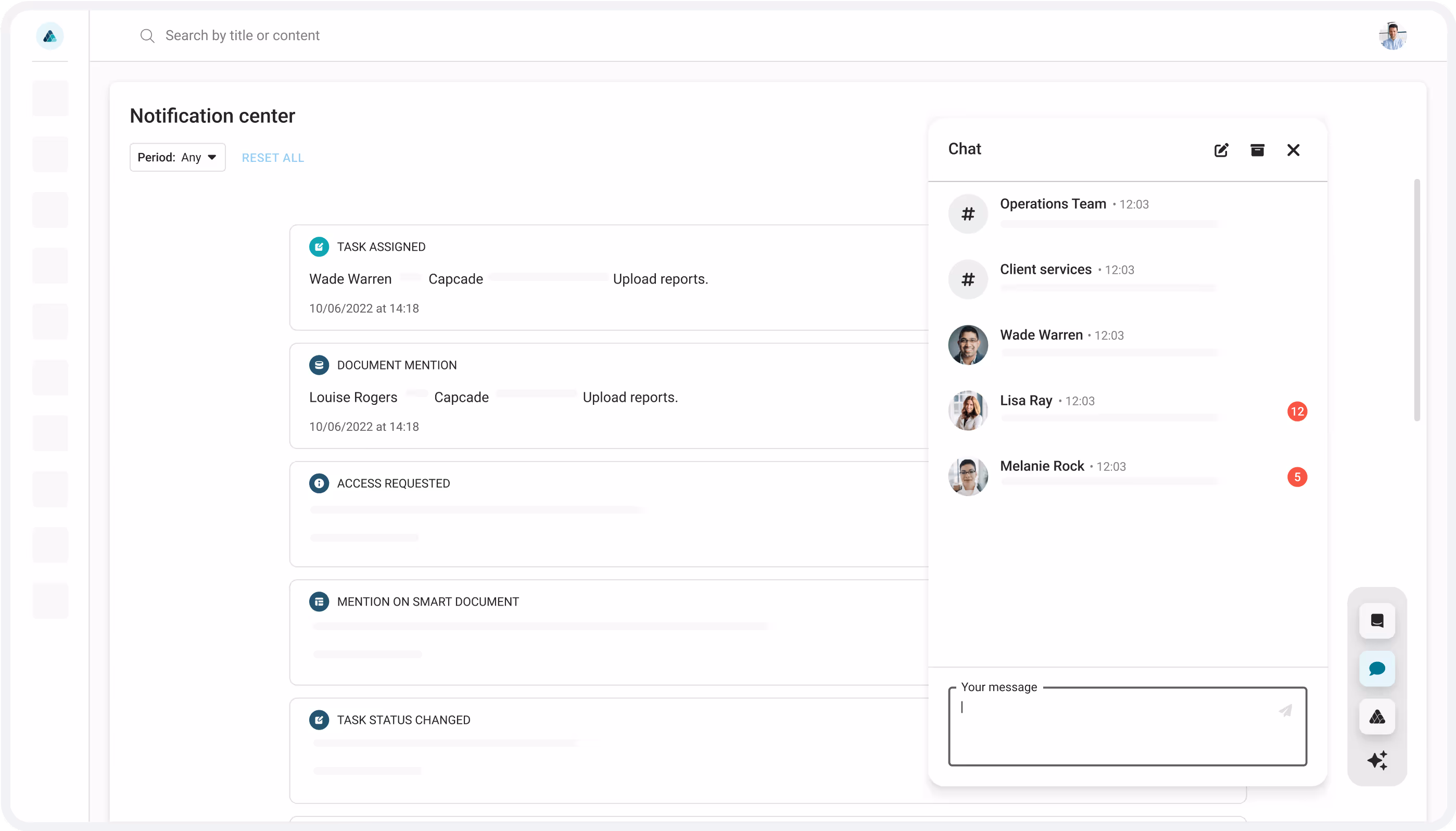This screenshot has width=1456, height=831.
Task: Click the page vertical scrollbar
Action: [1416, 300]
